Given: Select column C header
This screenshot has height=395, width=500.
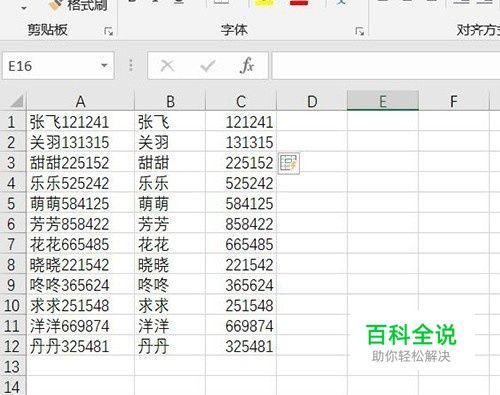Looking at the screenshot, I should (x=241, y=101).
